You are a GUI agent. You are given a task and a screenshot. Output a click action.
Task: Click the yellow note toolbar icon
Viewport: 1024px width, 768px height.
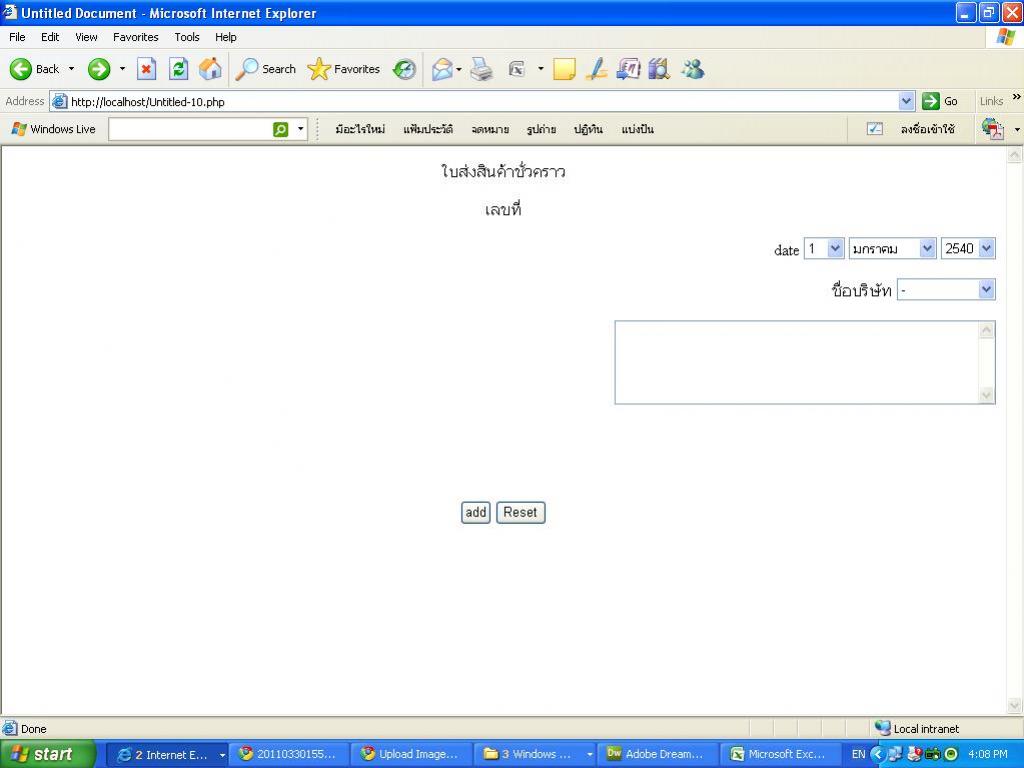tap(564, 69)
